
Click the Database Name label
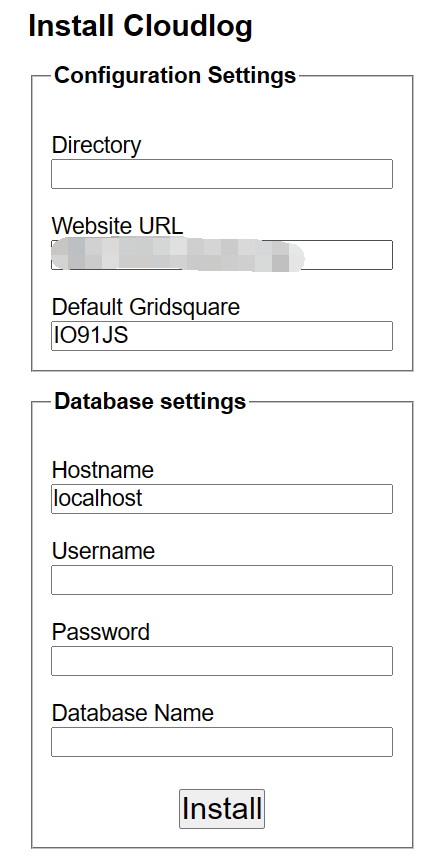(x=132, y=713)
